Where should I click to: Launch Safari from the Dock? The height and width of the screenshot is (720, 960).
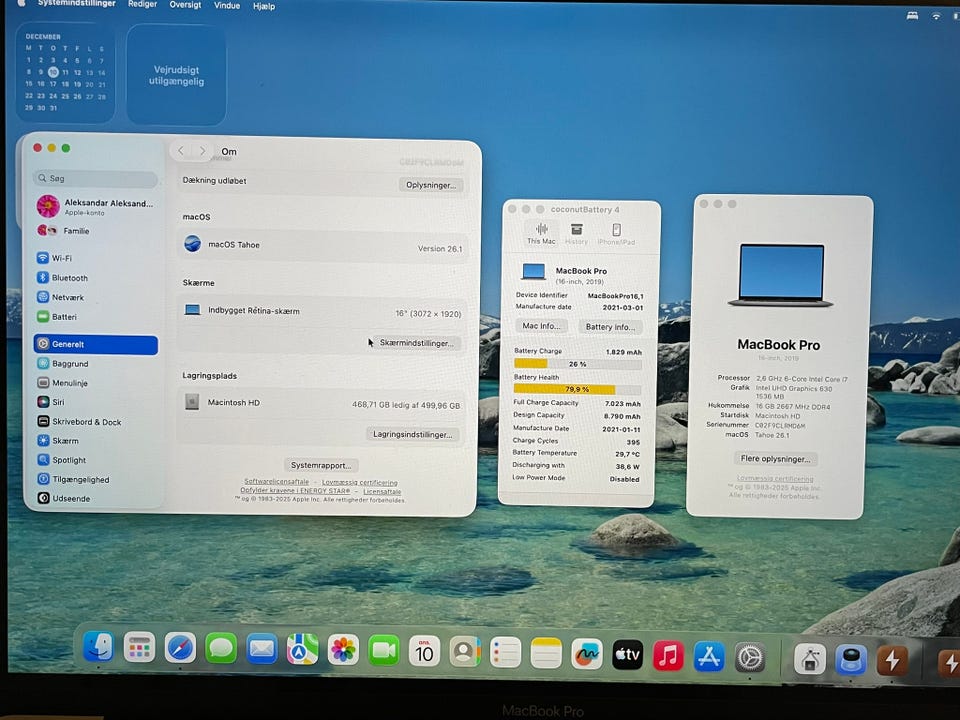(x=180, y=648)
